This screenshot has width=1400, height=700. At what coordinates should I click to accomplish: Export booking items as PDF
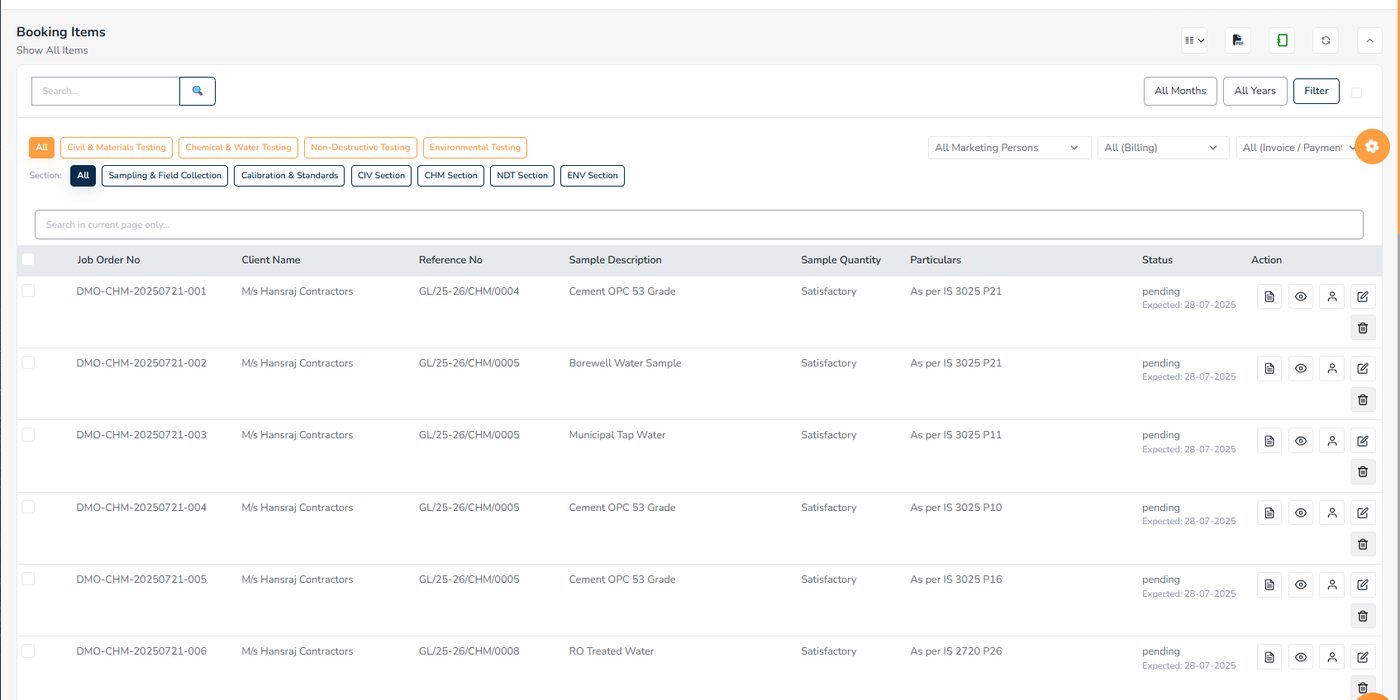1238,40
